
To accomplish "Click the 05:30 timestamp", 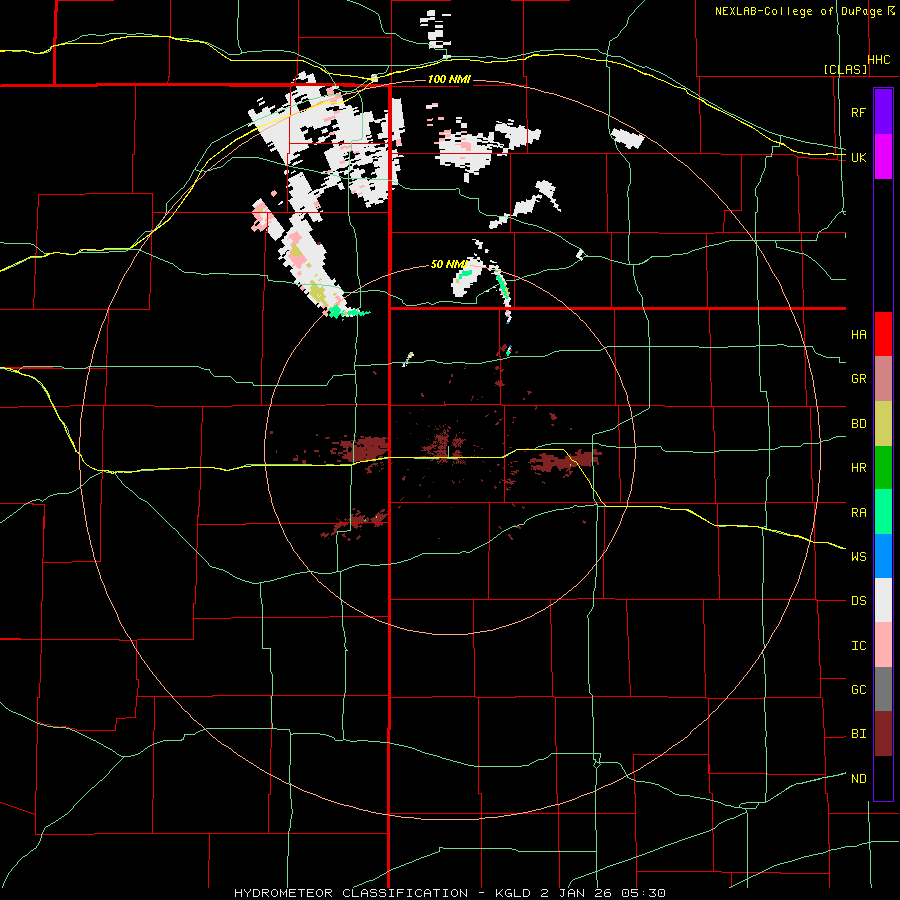I will 643,893.
